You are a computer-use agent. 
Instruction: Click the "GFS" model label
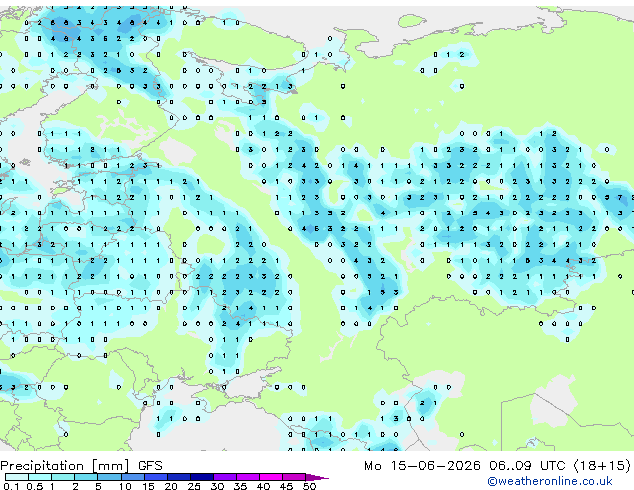click(x=150, y=466)
